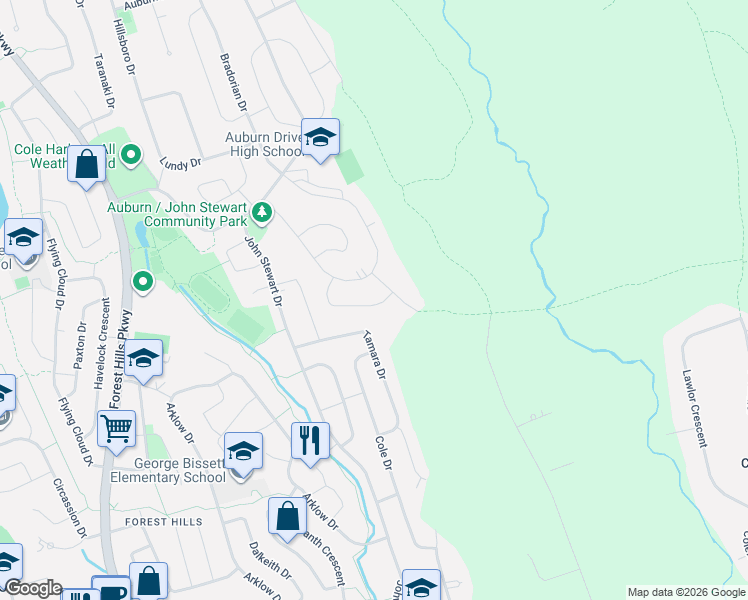The height and width of the screenshot is (600, 748).
Task: Click the Forest Hills Pkwy road label
Action: [120, 359]
